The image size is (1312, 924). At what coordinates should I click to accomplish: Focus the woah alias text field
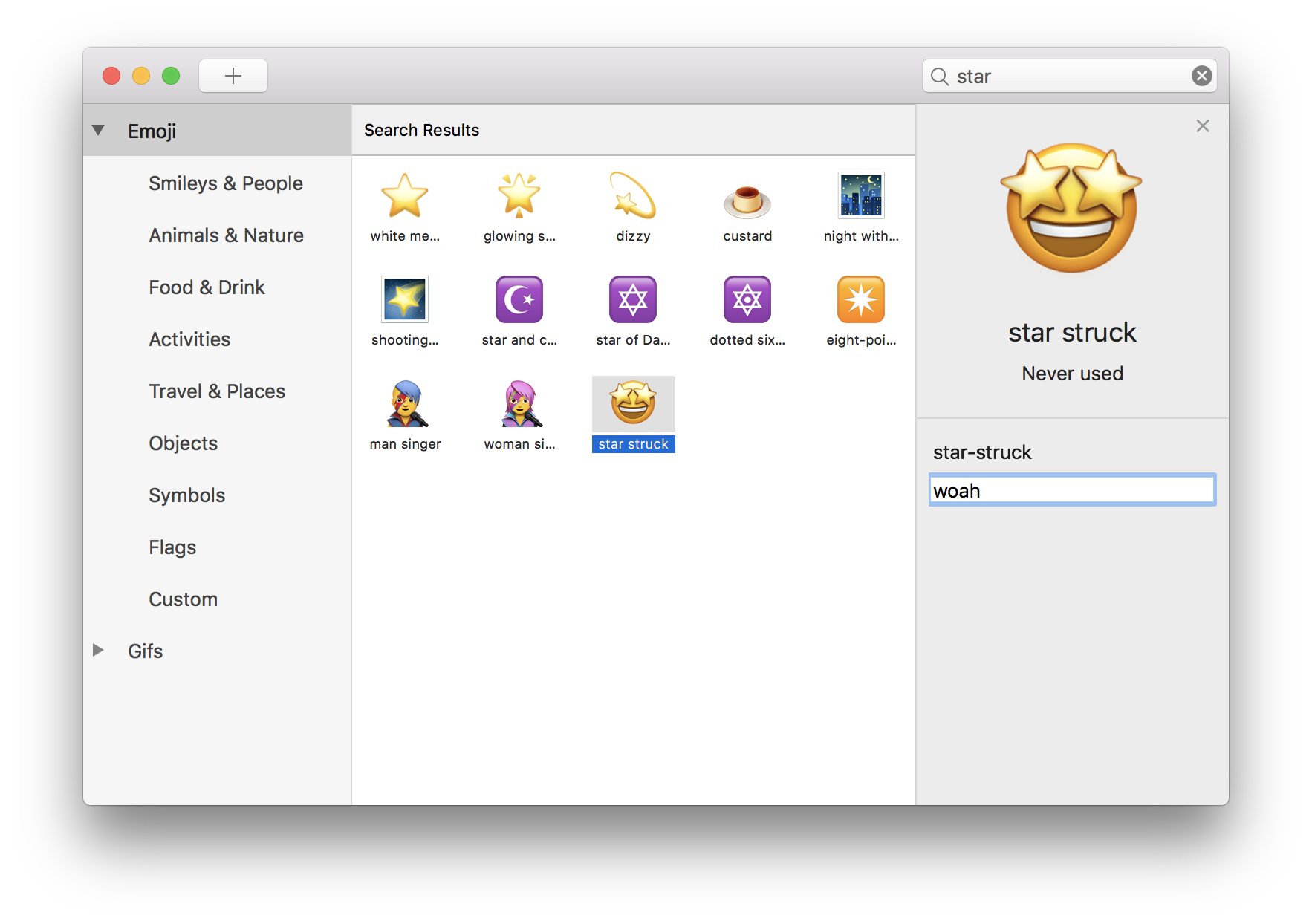1072,490
